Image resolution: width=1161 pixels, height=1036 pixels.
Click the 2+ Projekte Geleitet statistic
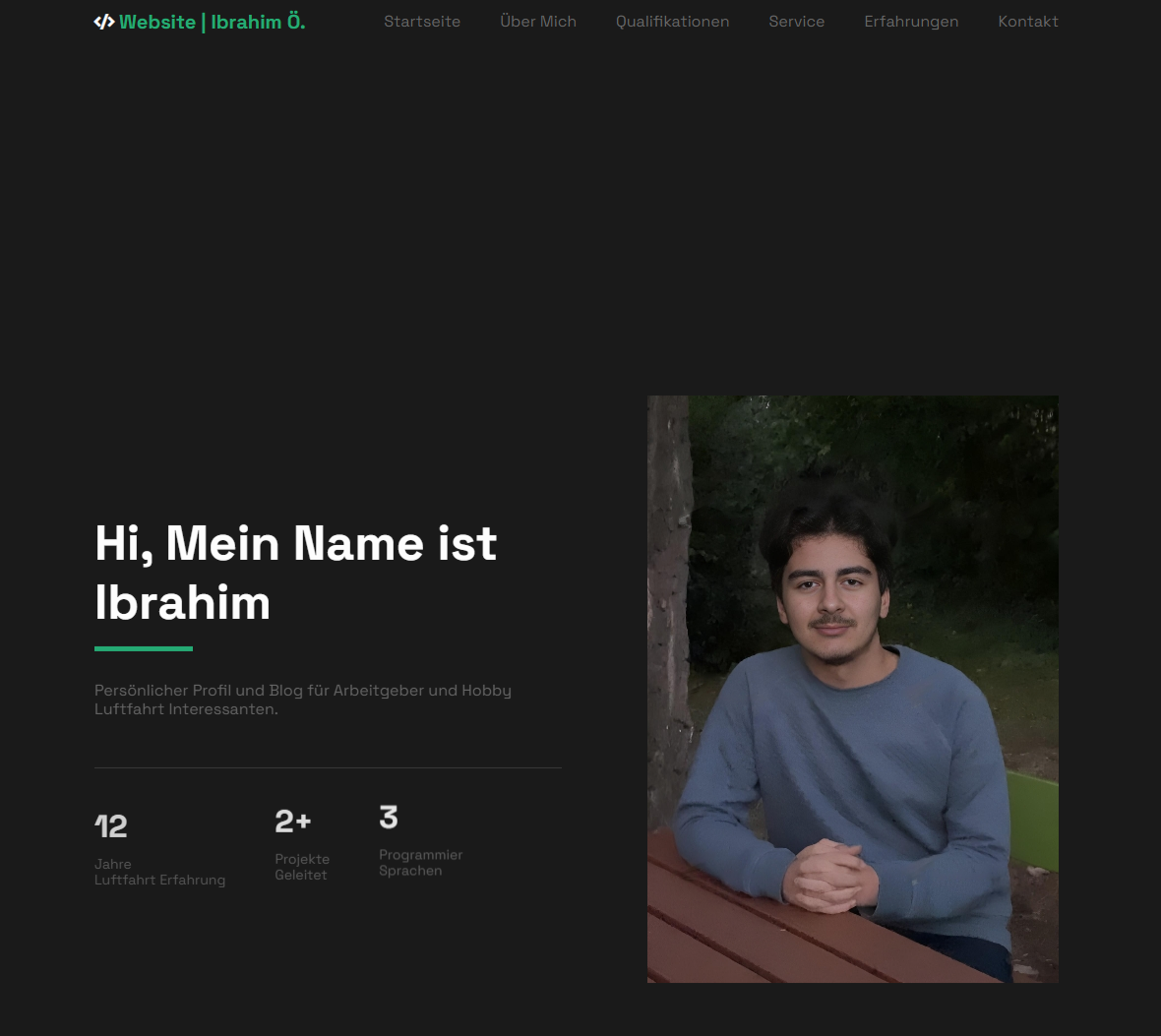(302, 844)
